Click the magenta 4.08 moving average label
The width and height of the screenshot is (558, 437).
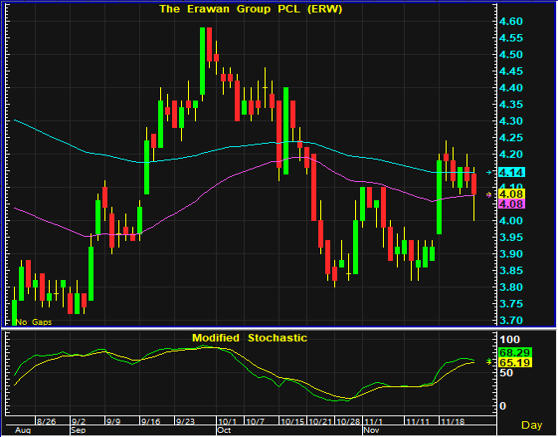511,204
